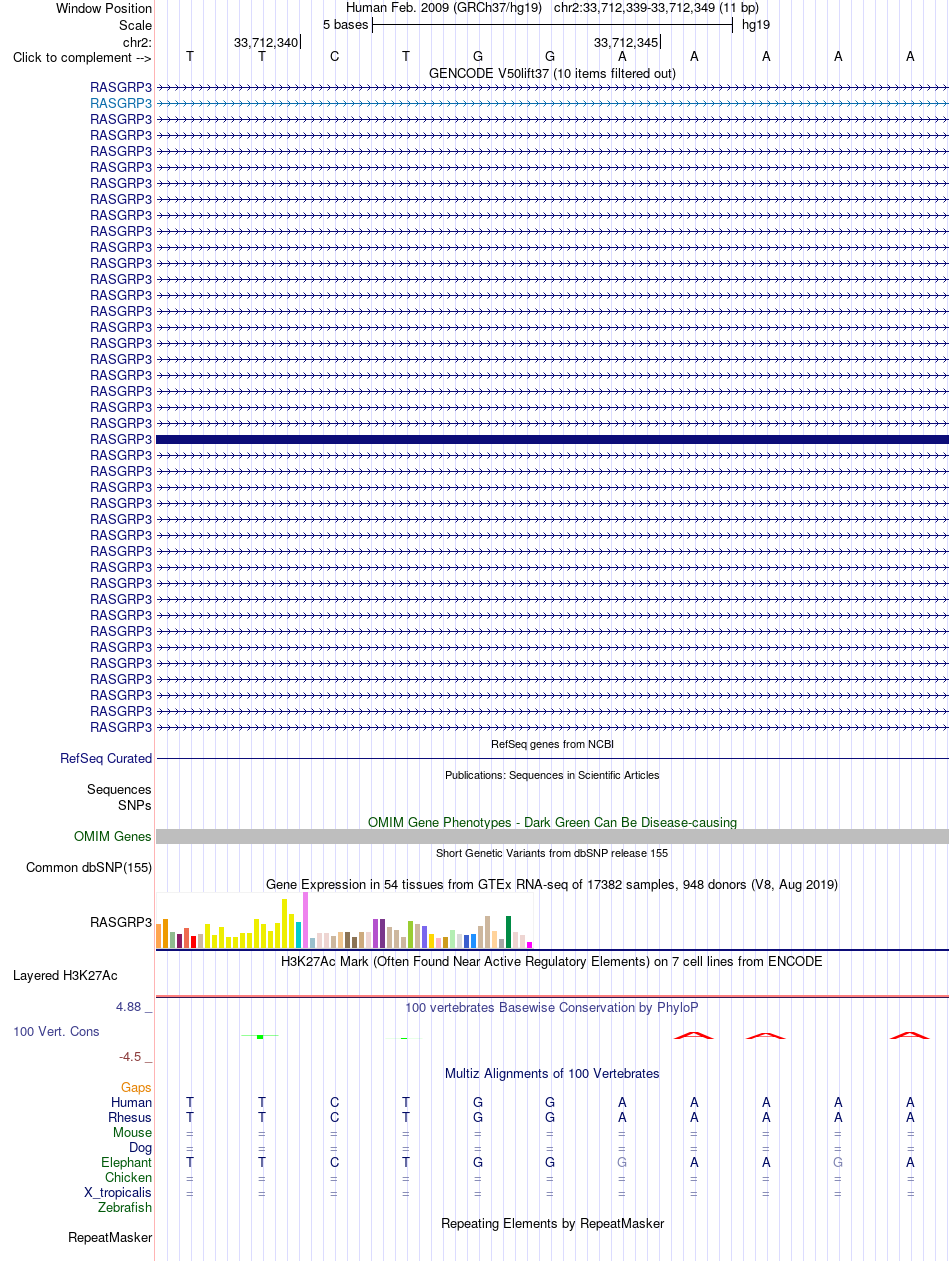This screenshot has width=950, height=1261.
Task: Click the light blue RASGRP3 transcript label
Action: [x=121, y=103]
